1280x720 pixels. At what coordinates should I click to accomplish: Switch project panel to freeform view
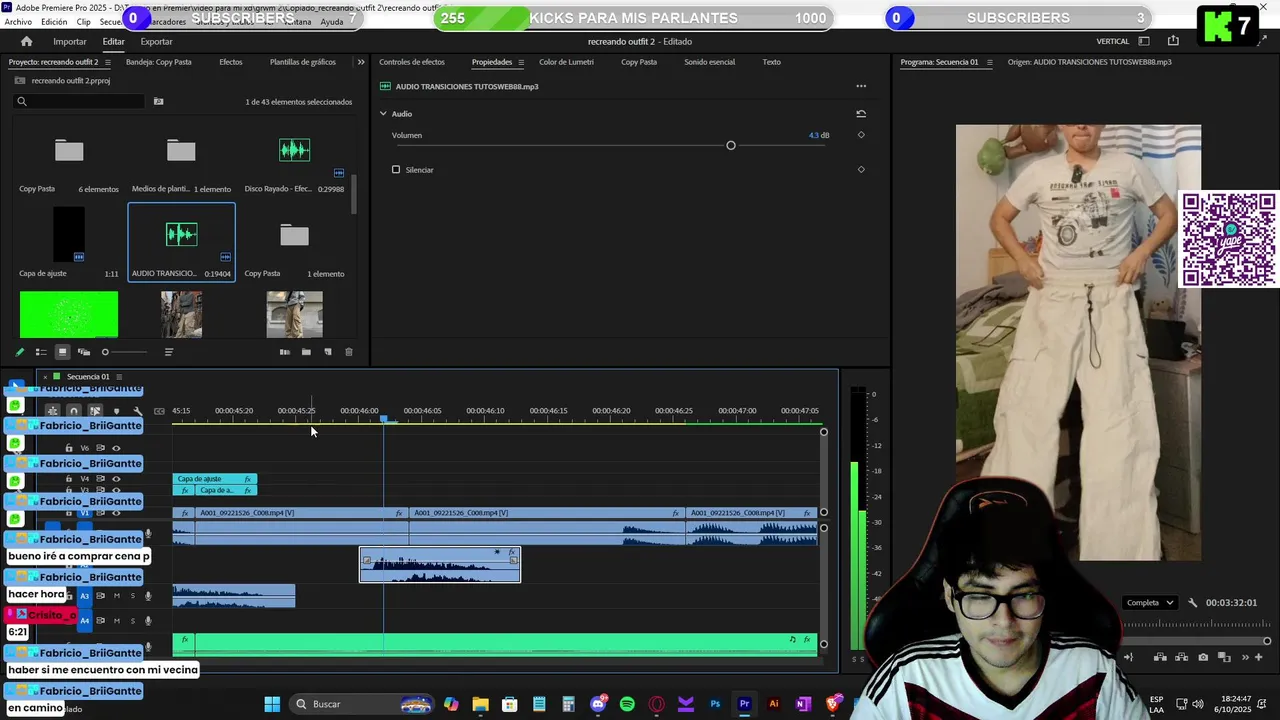click(x=84, y=352)
